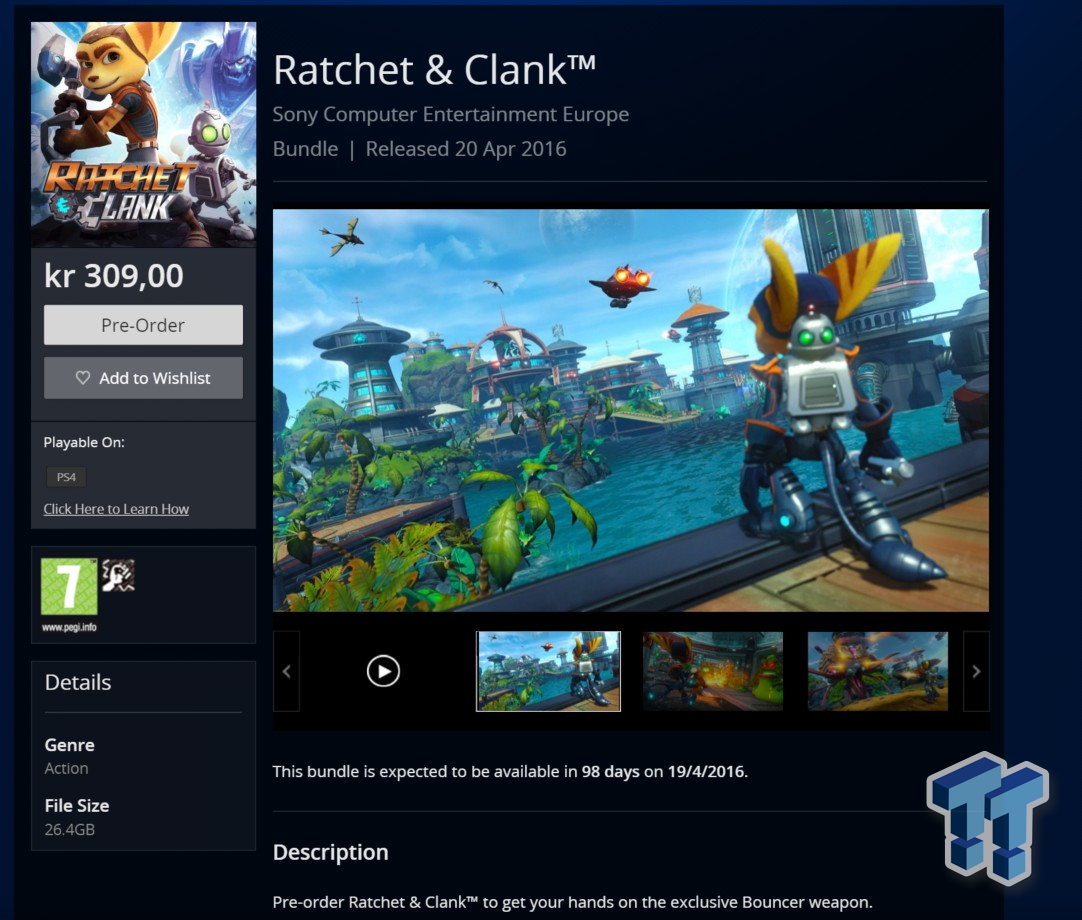
Task: Click the Ratchet & Clank™ title heading
Action: pyautogui.click(x=434, y=70)
